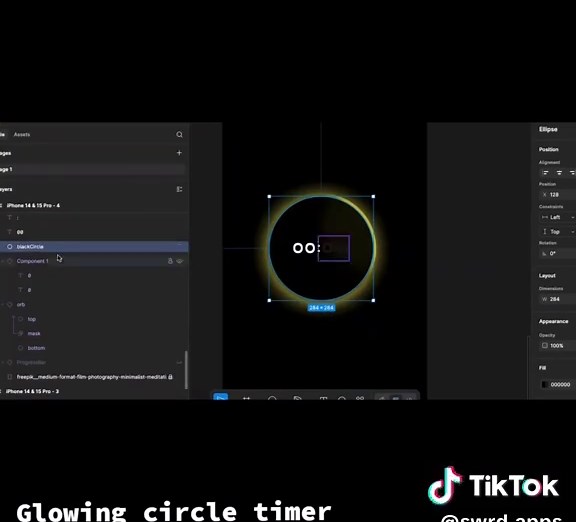Collapse the Component 1 layer group
This screenshot has width=576, height=522.
point(2,261)
